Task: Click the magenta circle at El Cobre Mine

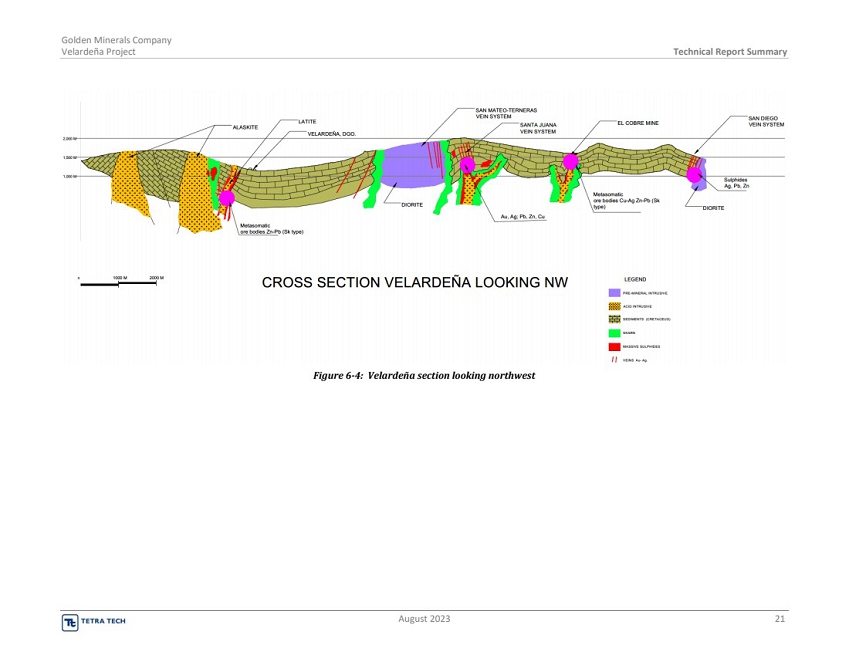Action: point(571,161)
